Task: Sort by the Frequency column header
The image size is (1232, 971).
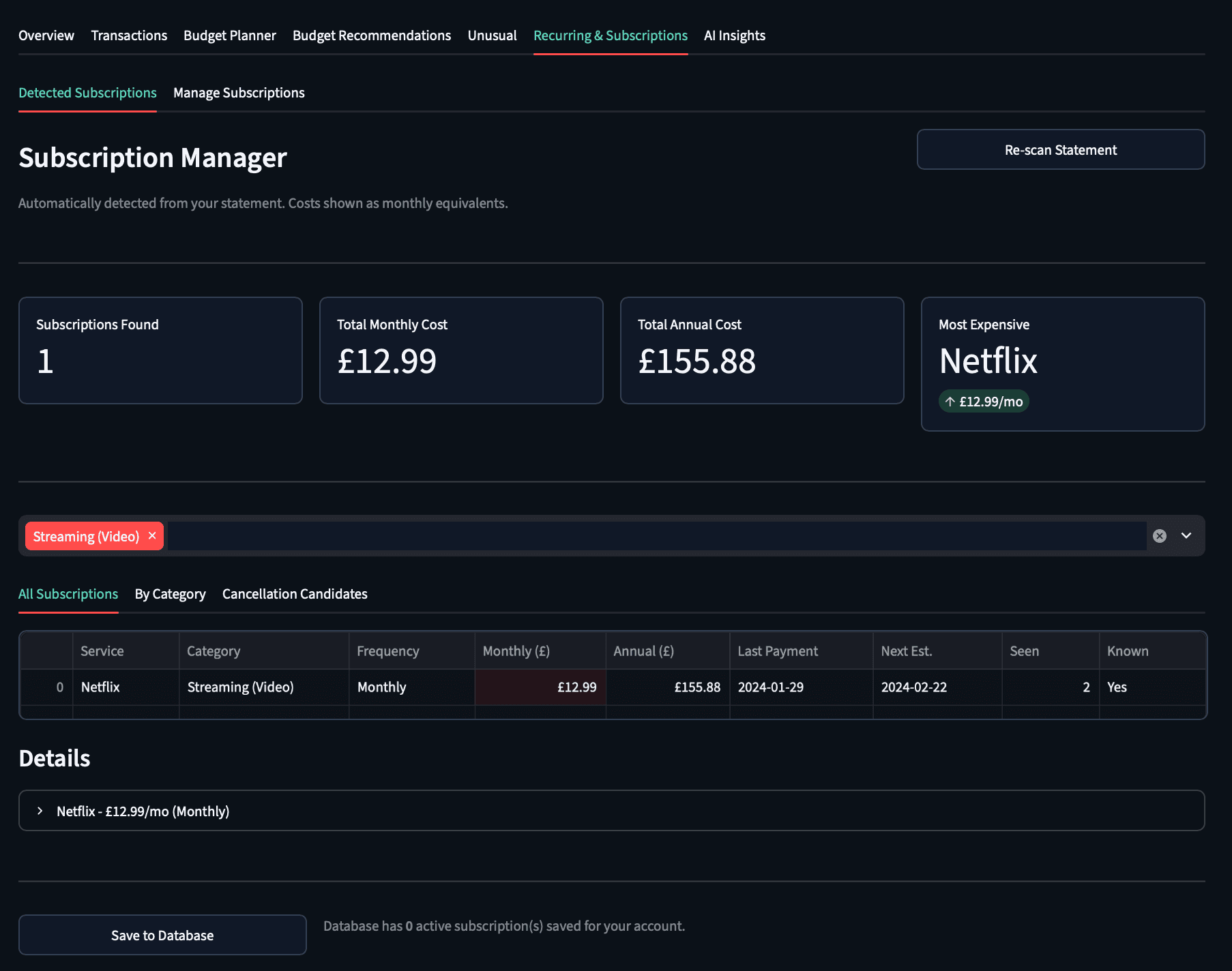Action: pos(412,651)
